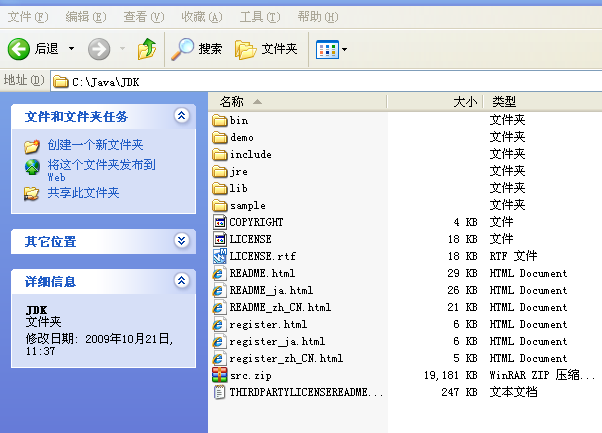Click the address bar showing C:\Java\JDK
Image resolution: width=602 pixels, height=433 pixels.
pos(326,81)
